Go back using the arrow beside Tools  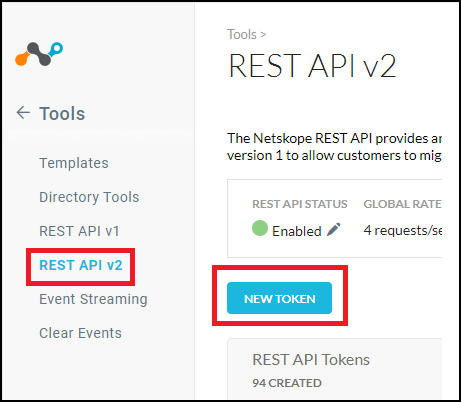pyautogui.click(x=23, y=113)
